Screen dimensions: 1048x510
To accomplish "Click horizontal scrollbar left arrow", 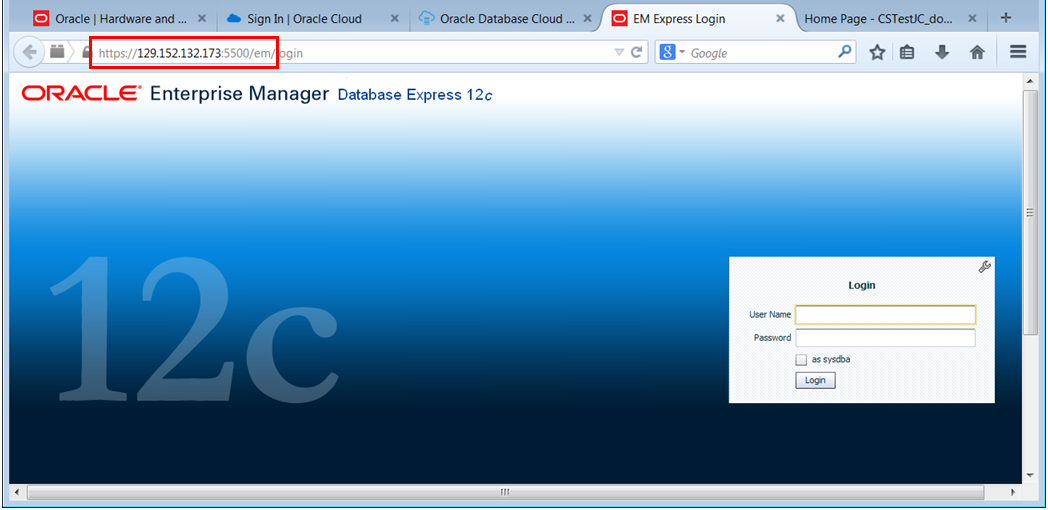I will click(17, 492).
